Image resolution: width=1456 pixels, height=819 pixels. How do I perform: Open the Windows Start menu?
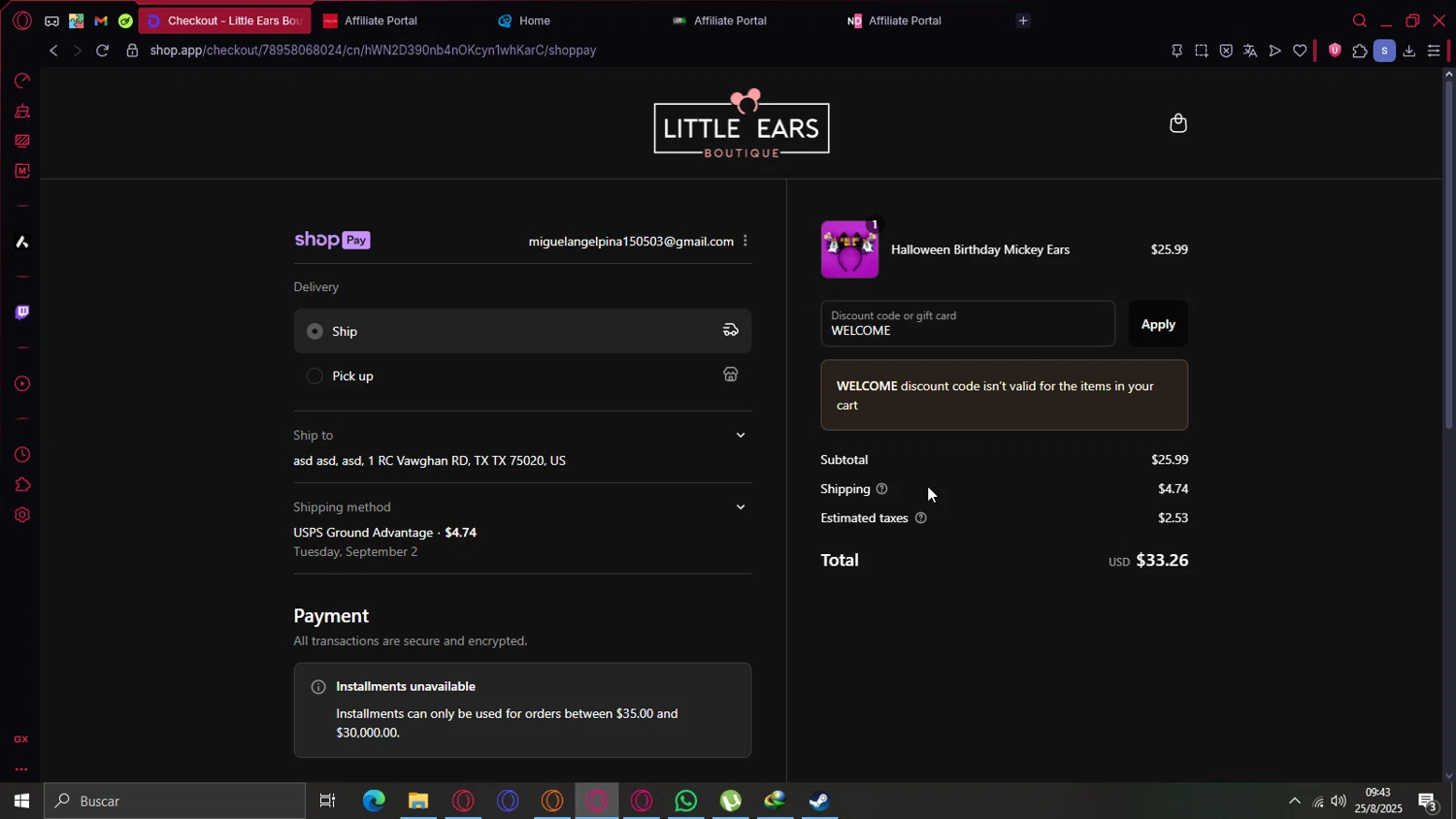[x=21, y=801]
